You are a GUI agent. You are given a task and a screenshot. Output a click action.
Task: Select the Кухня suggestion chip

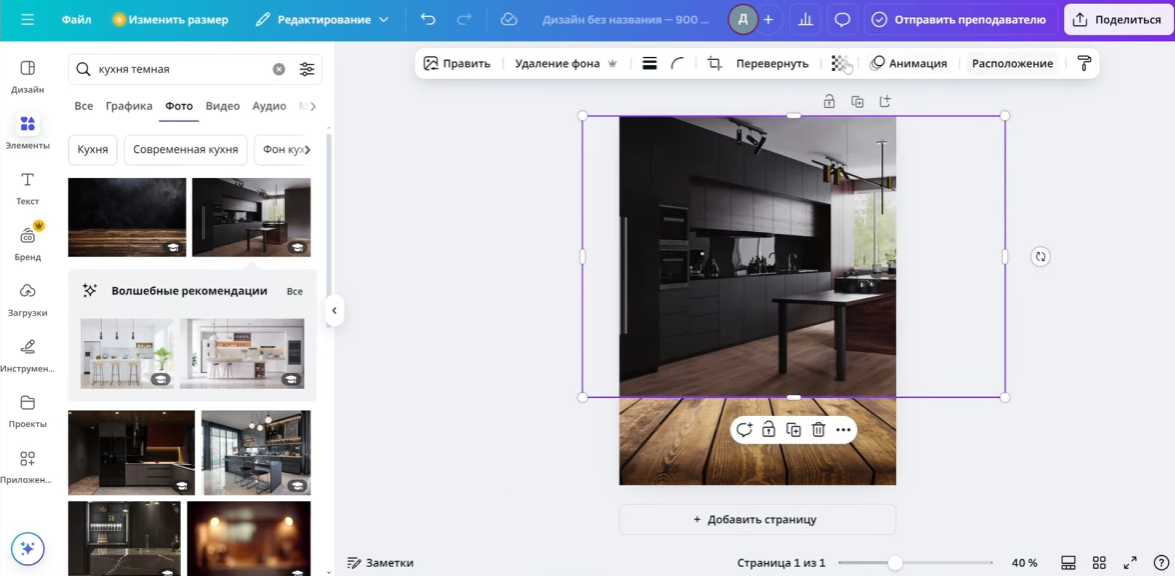[93, 150]
